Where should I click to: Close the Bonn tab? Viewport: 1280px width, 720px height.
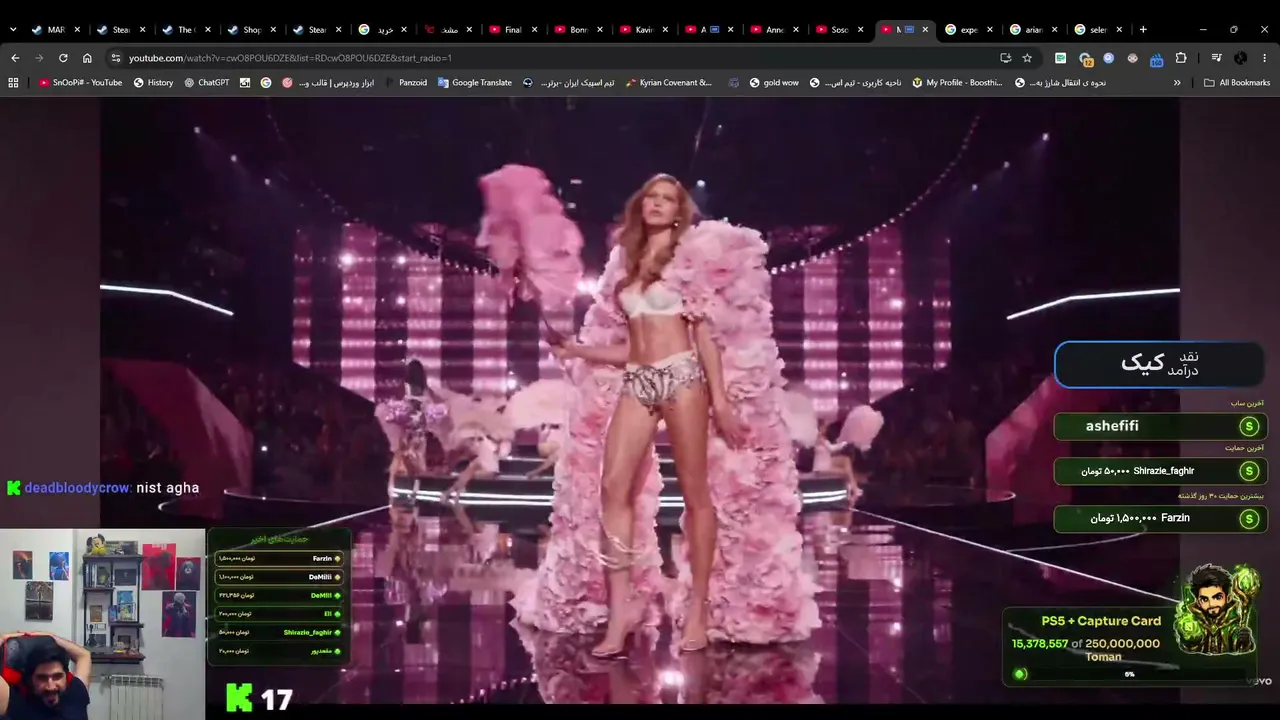pos(599,30)
